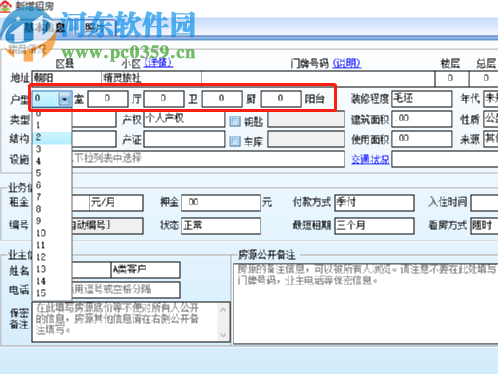Click the 小区 field showing 精灵旅社
This screenshot has width=498, height=374.
click(151, 78)
